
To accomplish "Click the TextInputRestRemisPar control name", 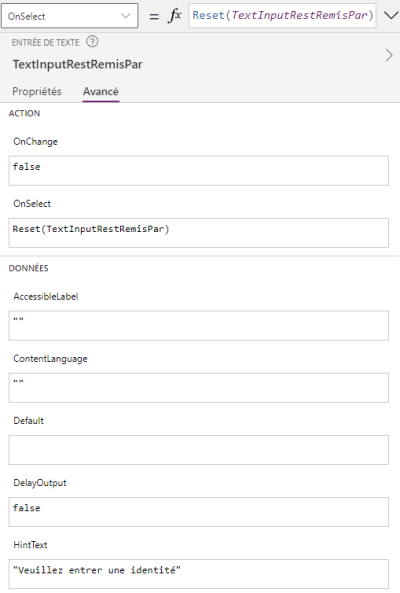I will tap(78, 64).
